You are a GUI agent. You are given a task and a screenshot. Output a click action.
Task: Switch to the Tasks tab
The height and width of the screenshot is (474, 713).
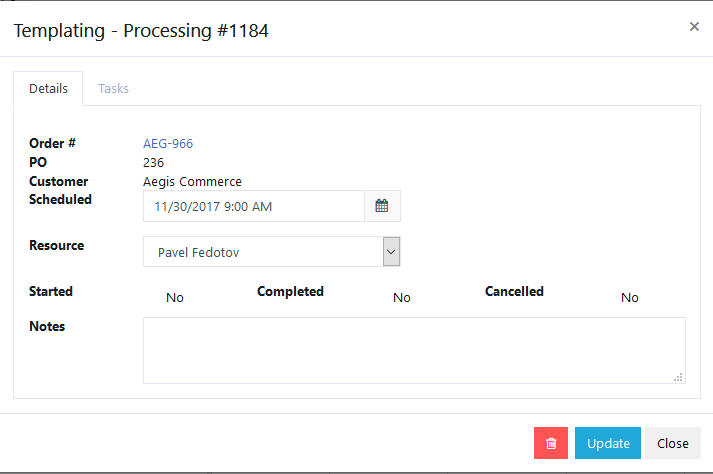point(113,88)
